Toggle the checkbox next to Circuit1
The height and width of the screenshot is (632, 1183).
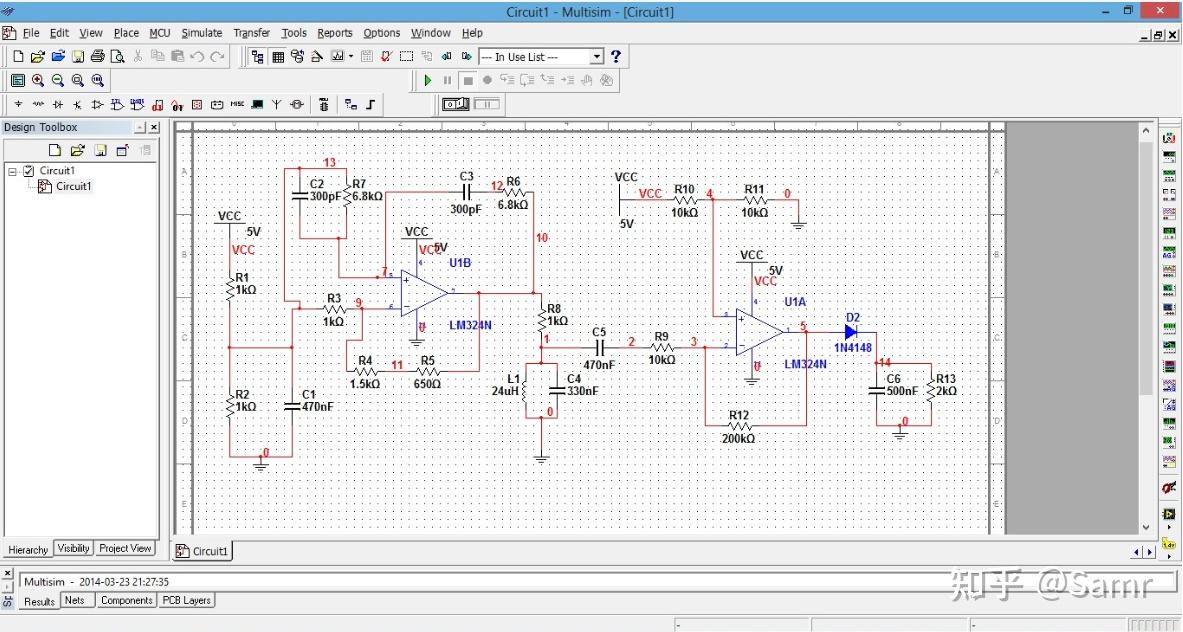point(30,170)
